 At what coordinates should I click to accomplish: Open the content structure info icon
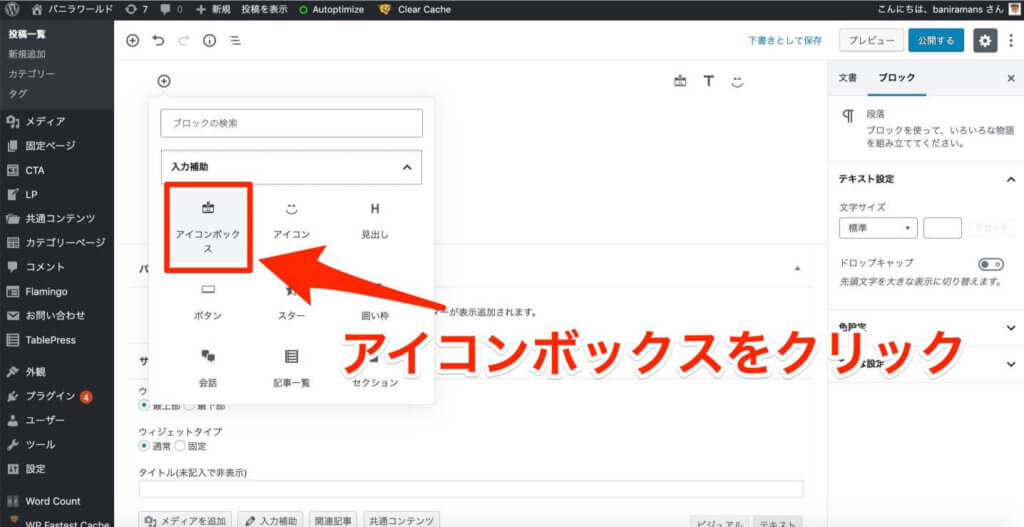(x=209, y=40)
